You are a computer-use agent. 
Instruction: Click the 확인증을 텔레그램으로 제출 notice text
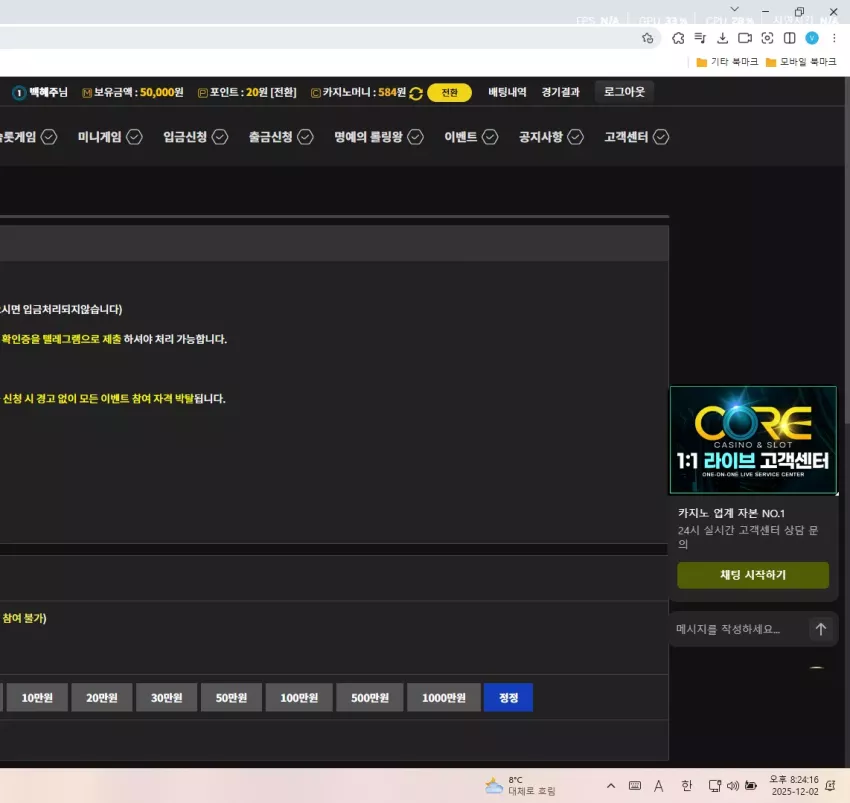click(61, 339)
